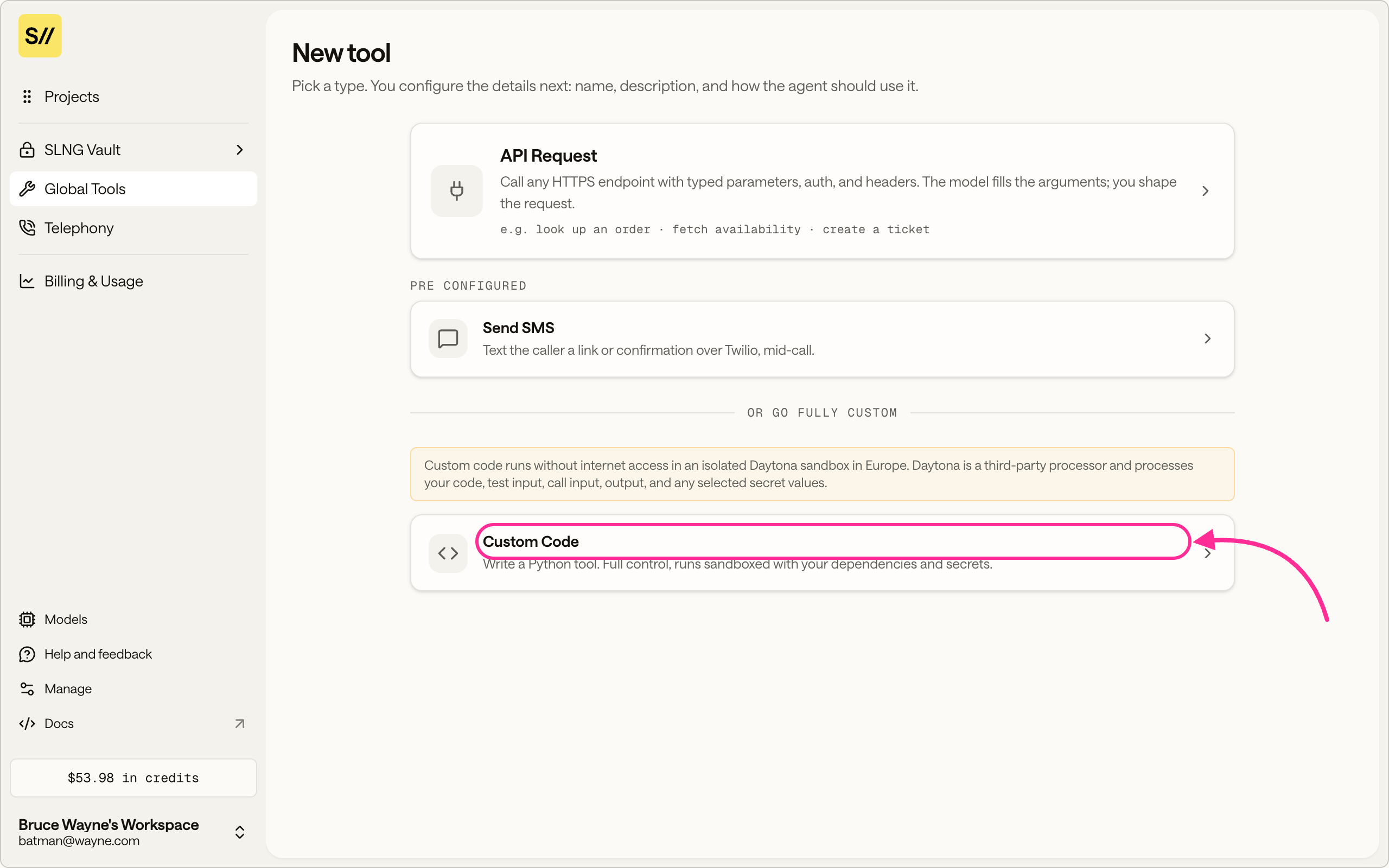The width and height of the screenshot is (1389, 868).
Task: Click the yellow S// logo
Action: point(40,36)
